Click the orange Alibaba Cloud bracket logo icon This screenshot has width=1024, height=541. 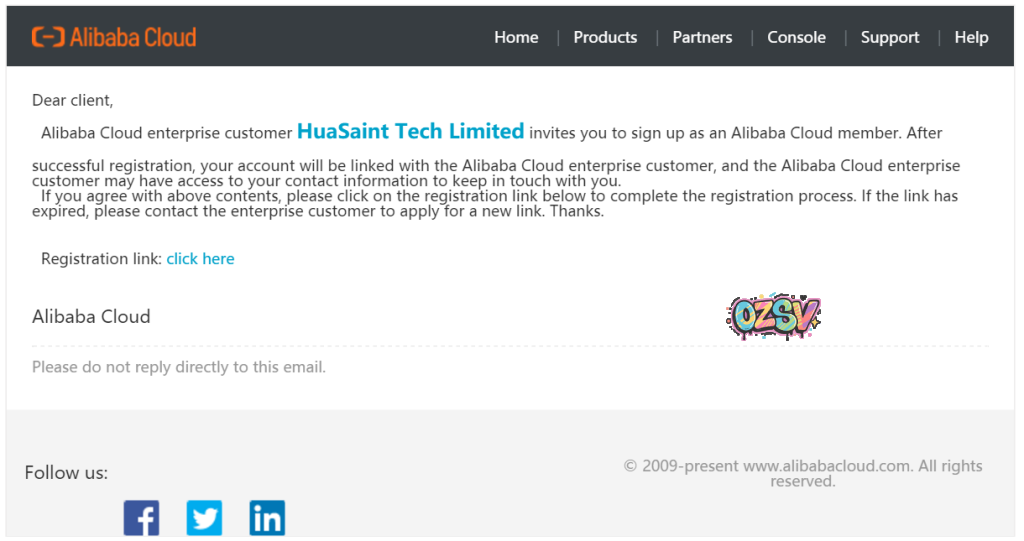coord(47,37)
